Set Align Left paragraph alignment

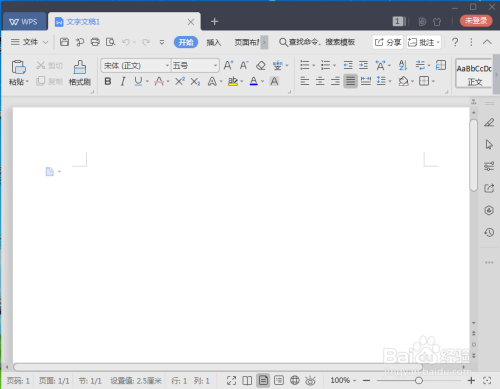click(x=305, y=81)
